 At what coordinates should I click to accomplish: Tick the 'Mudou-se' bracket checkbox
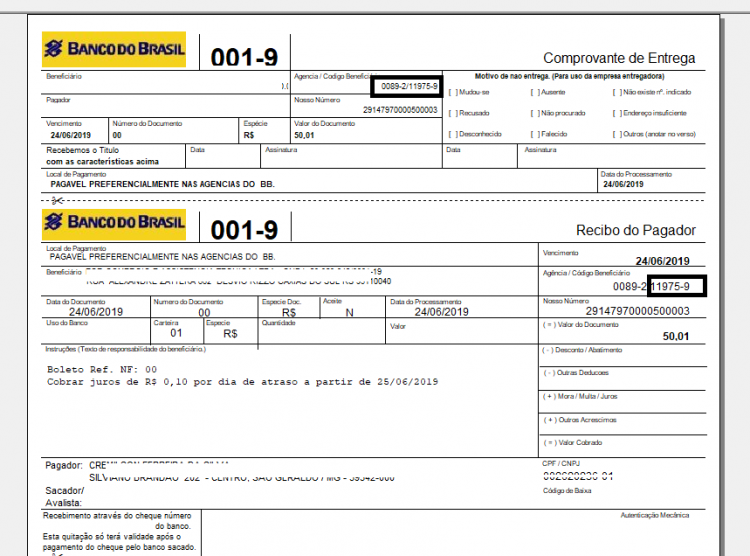pos(453,92)
